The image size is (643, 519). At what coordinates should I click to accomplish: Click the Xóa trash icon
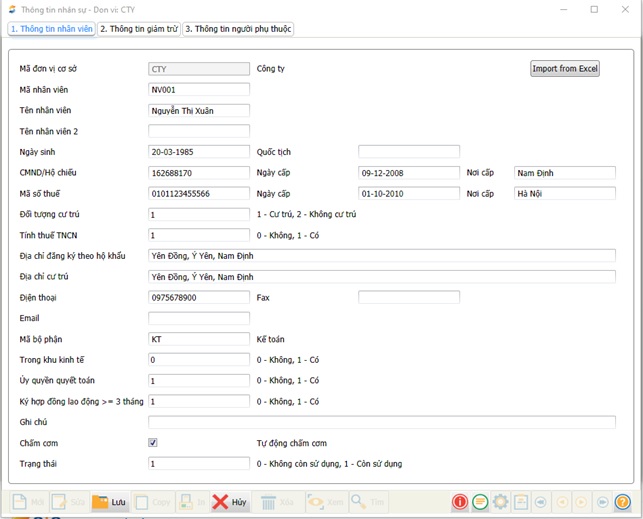268,502
